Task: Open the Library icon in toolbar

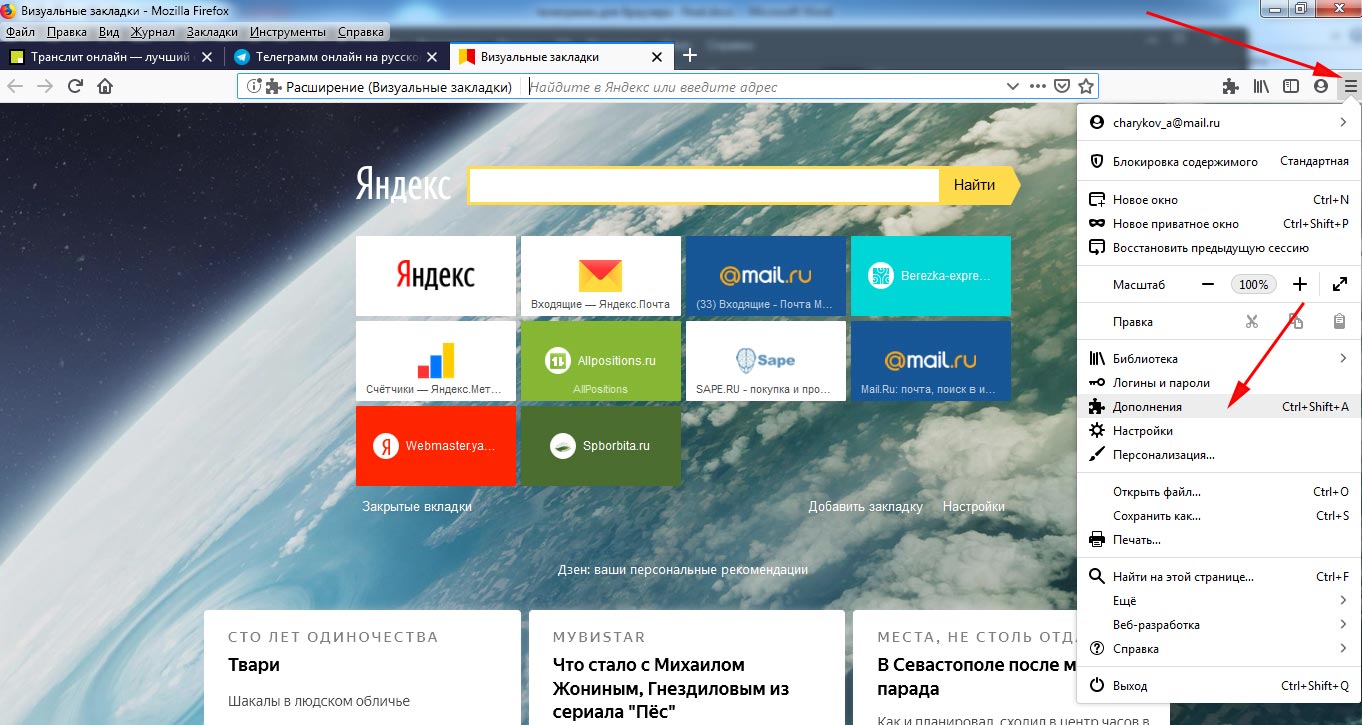Action: tap(1262, 86)
